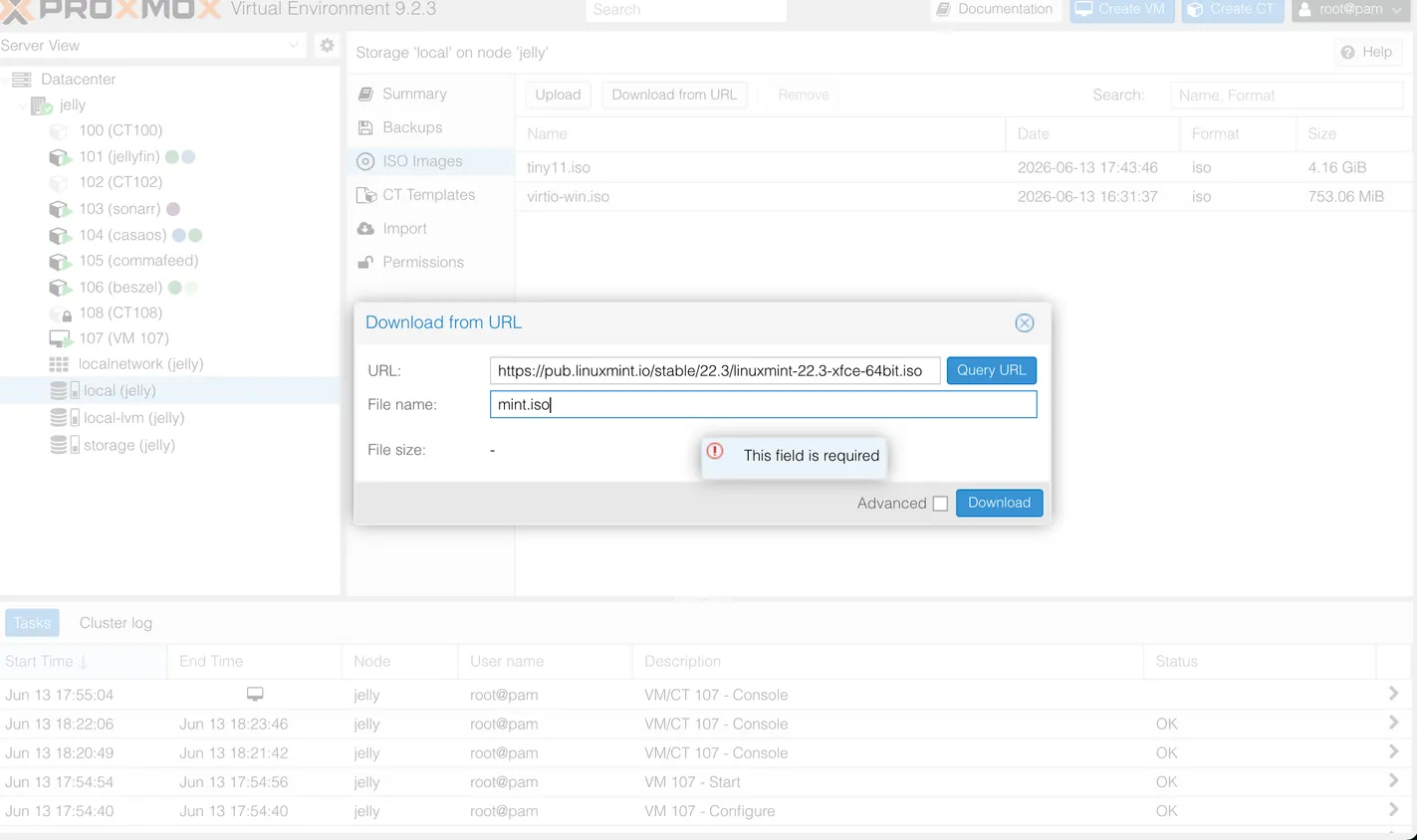Image resolution: width=1417 pixels, height=840 pixels.
Task: Click the container icon for 104 (casaos)
Action: (x=60, y=235)
